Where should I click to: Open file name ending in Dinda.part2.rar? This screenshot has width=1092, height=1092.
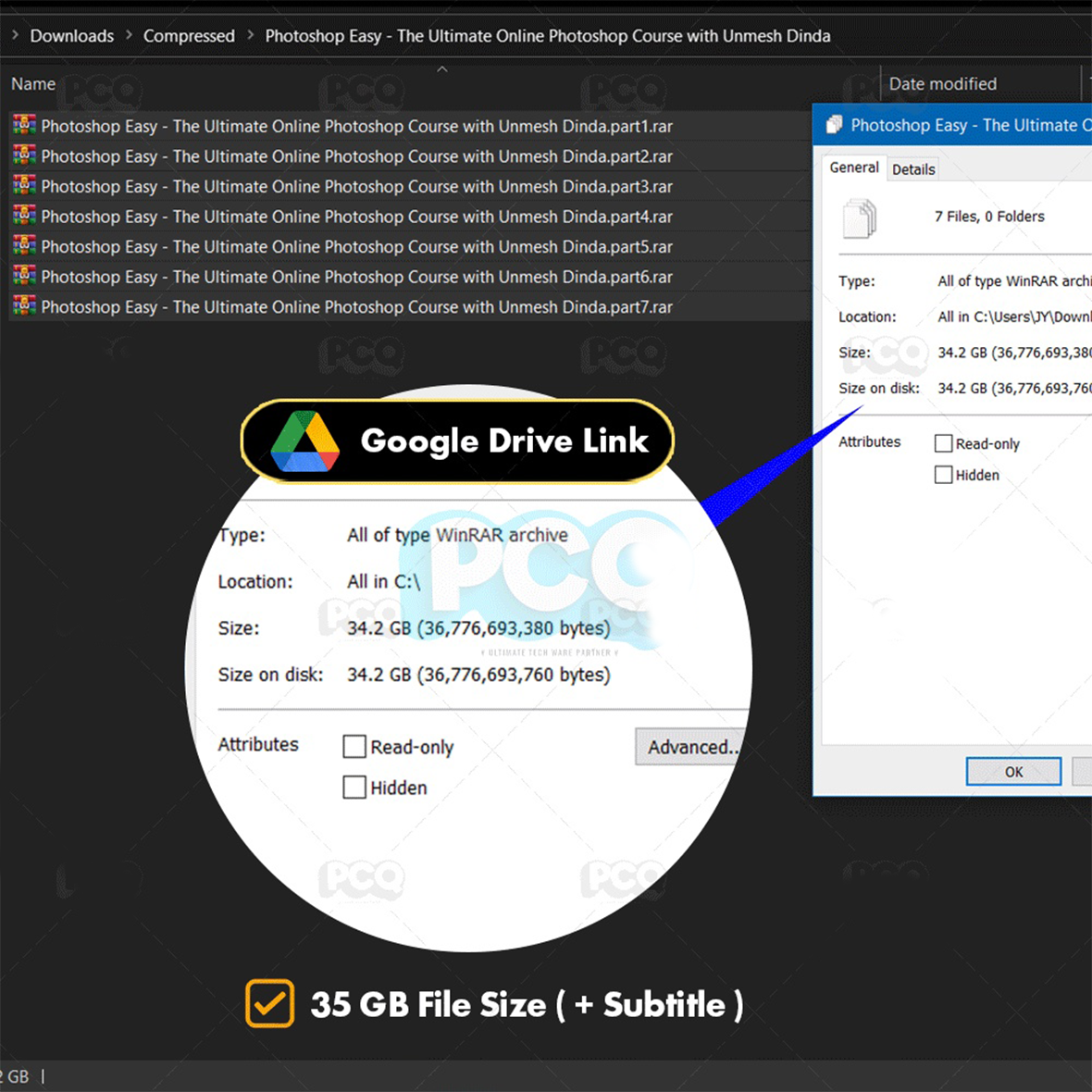(356, 156)
